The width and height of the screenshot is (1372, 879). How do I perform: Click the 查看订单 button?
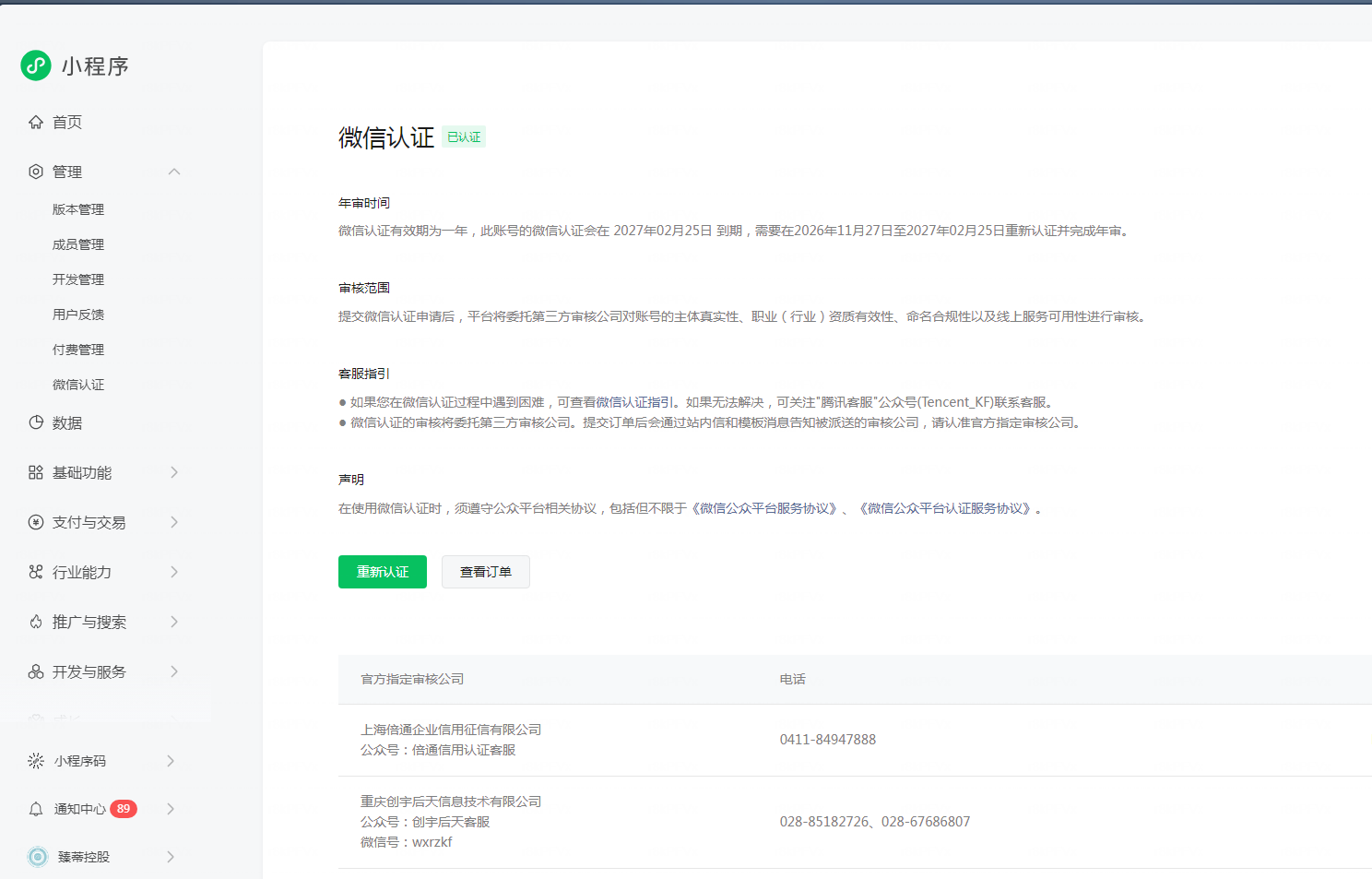click(x=486, y=572)
